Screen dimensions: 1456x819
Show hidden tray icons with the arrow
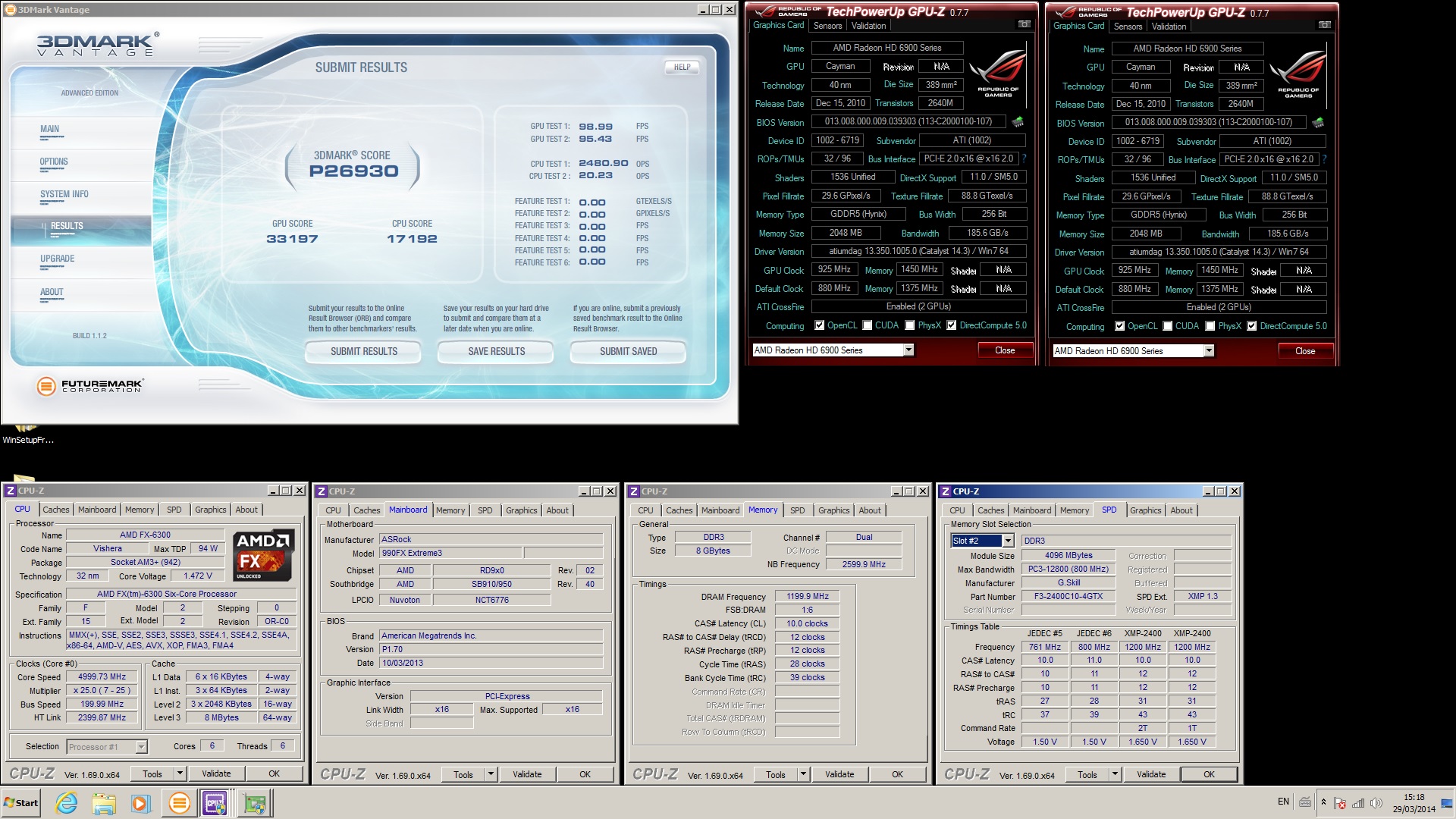point(1323,802)
